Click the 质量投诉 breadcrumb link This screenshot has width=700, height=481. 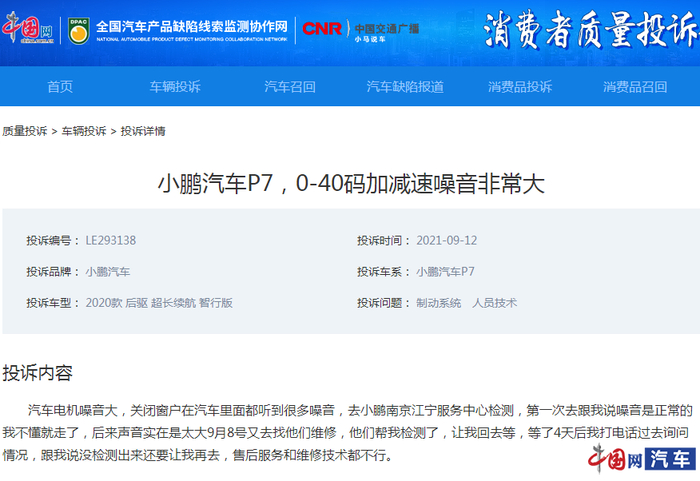coord(25,131)
